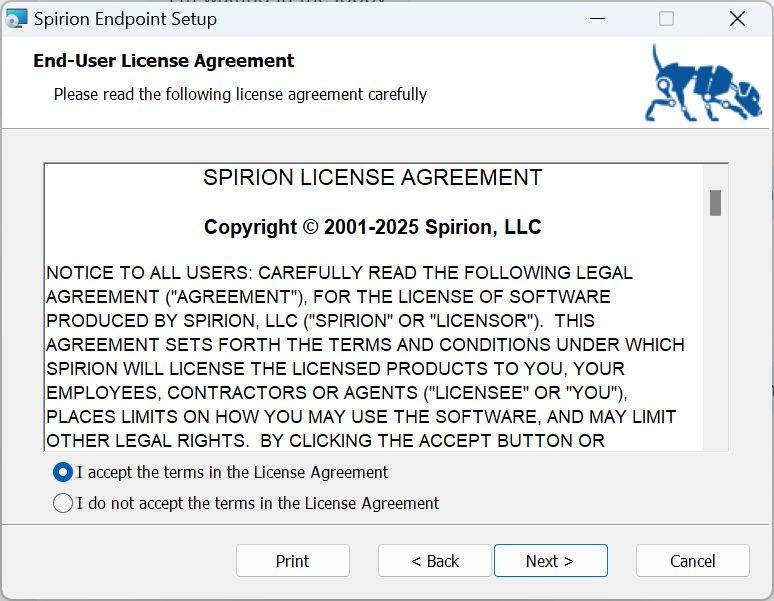The width and height of the screenshot is (774, 601).
Task: Click the license text scrollbar thumb
Action: (x=715, y=202)
